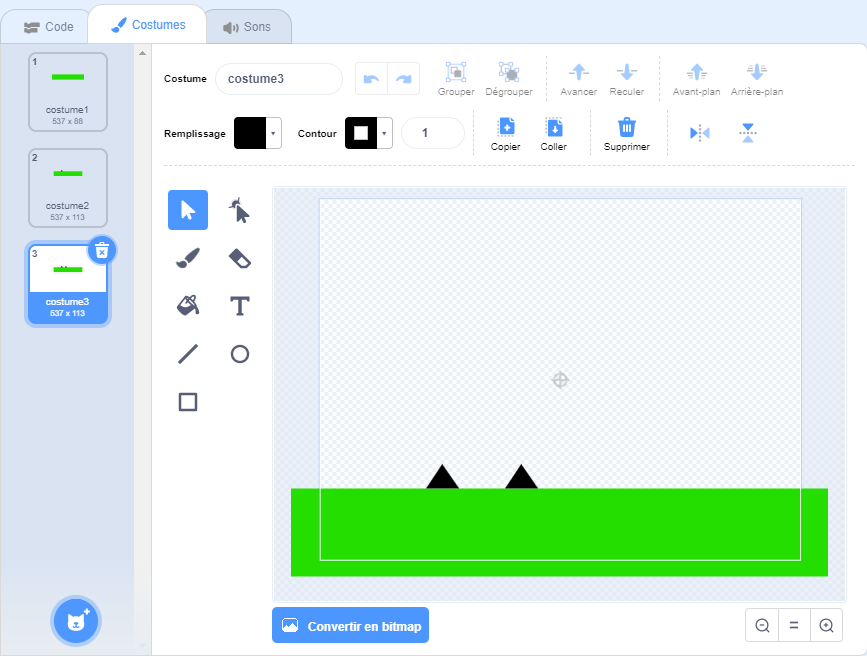Screen dimensions: 867x656
Task: Open the Remplissage color dropdown
Action: [x=274, y=133]
